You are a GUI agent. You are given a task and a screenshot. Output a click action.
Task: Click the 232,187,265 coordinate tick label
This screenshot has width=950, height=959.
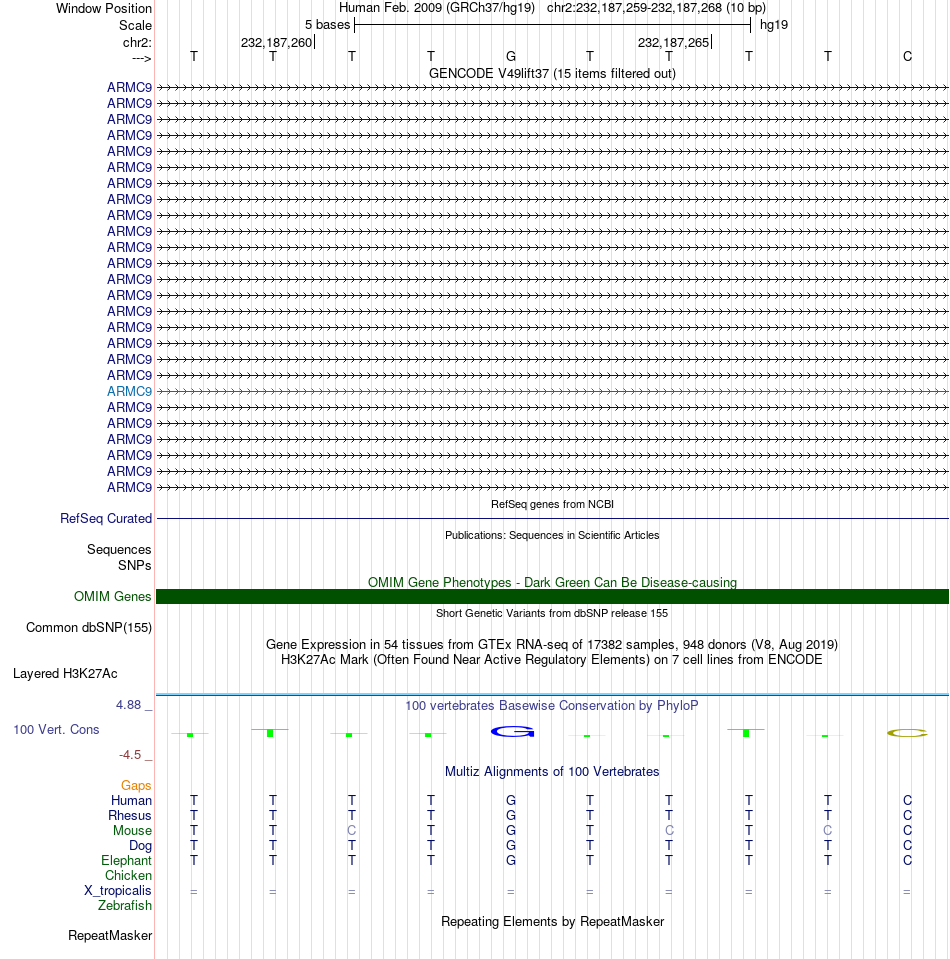pyautogui.click(x=674, y=42)
